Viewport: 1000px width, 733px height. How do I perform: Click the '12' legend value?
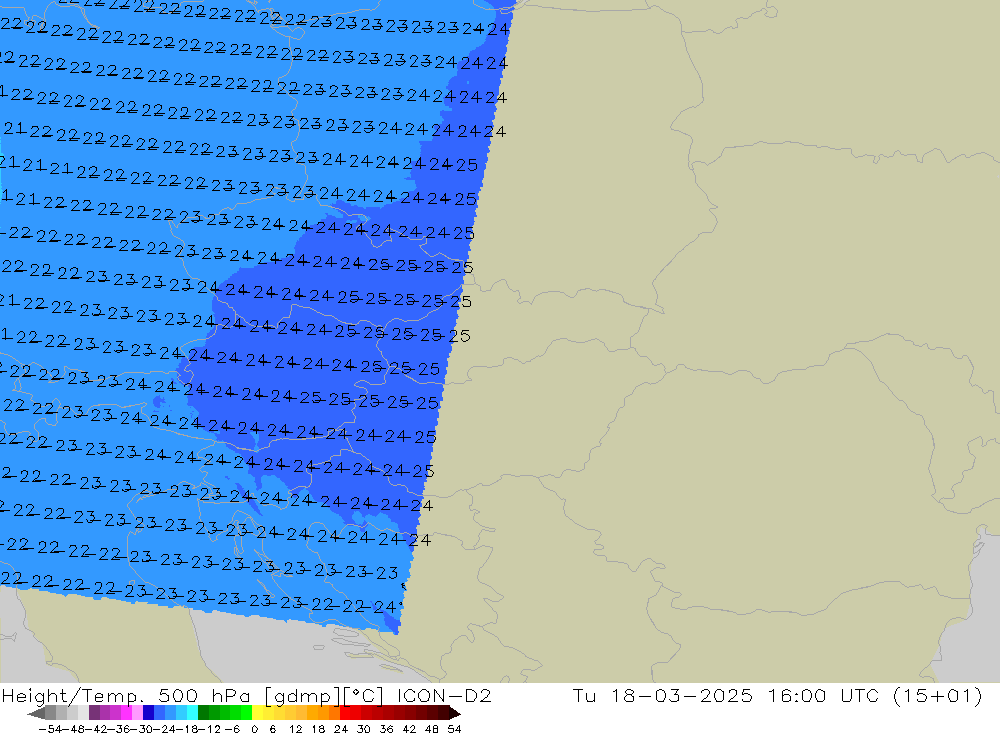[296, 729]
